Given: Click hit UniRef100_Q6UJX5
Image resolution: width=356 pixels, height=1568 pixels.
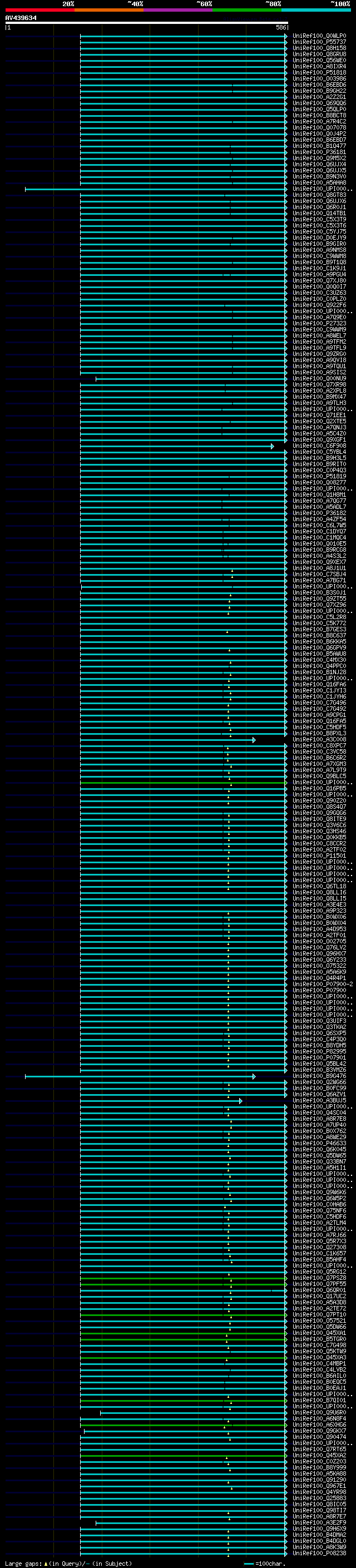Looking at the screenshot, I should click(x=319, y=170).
